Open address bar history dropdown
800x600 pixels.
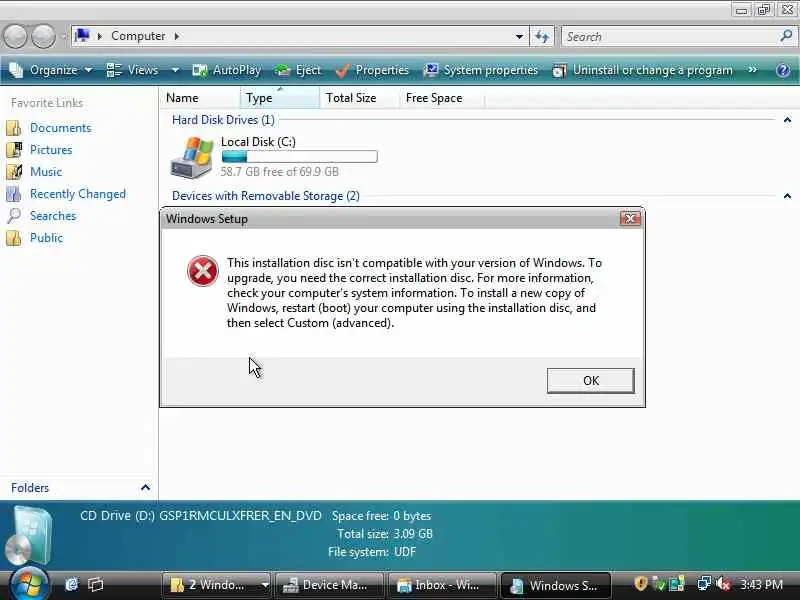(519, 36)
